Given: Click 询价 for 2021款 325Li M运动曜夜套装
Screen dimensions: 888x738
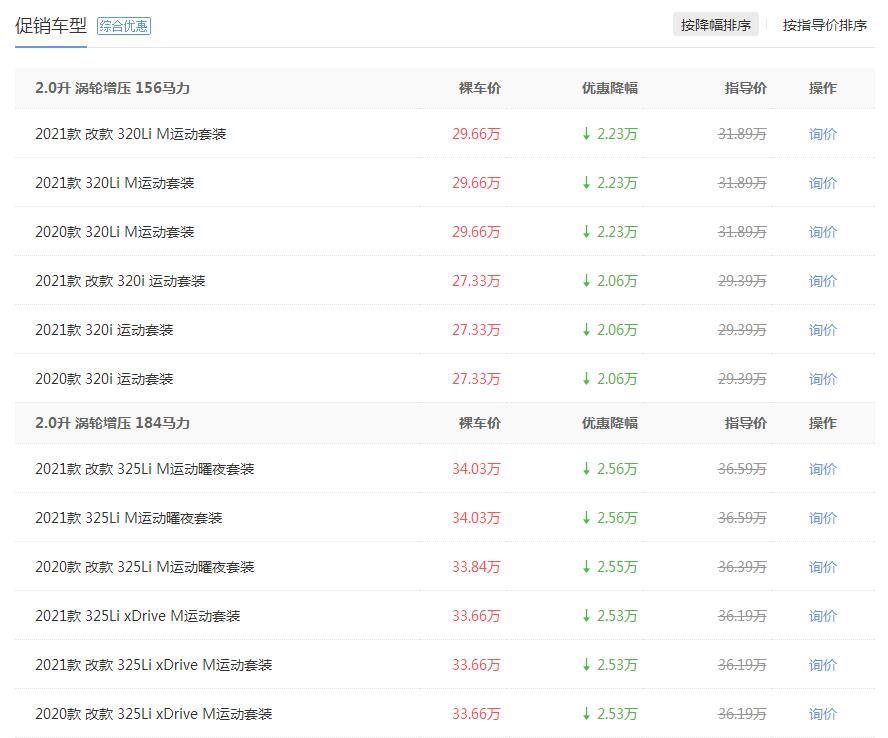Looking at the screenshot, I should tap(822, 518).
